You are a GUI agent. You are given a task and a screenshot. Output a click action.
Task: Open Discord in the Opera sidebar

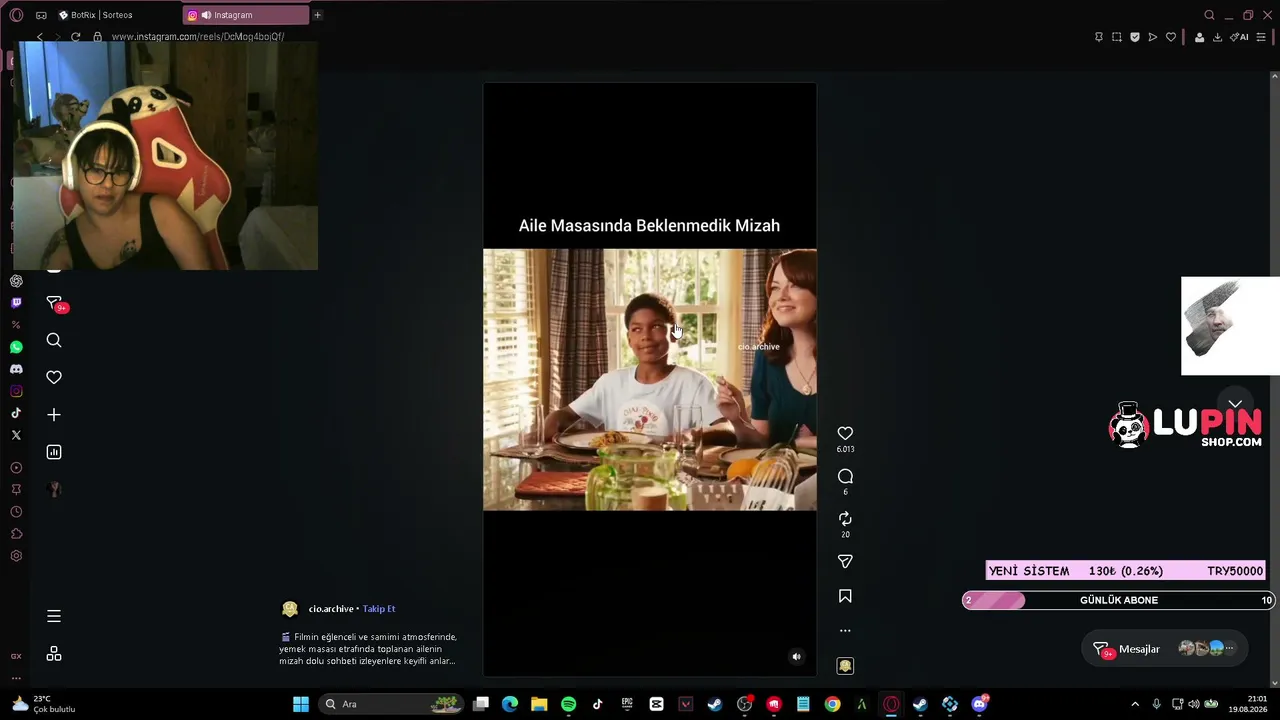click(x=16, y=369)
